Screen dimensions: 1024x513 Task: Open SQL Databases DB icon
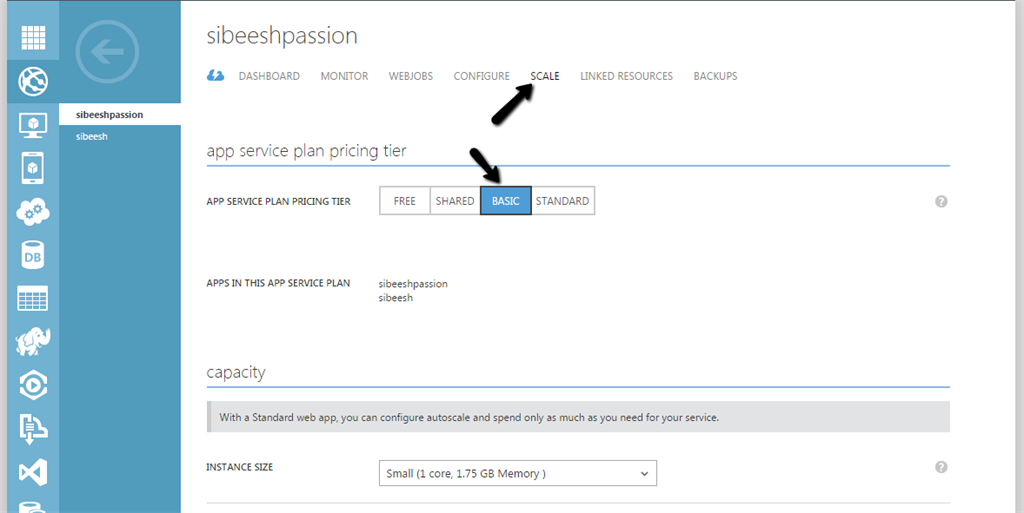click(x=33, y=255)
